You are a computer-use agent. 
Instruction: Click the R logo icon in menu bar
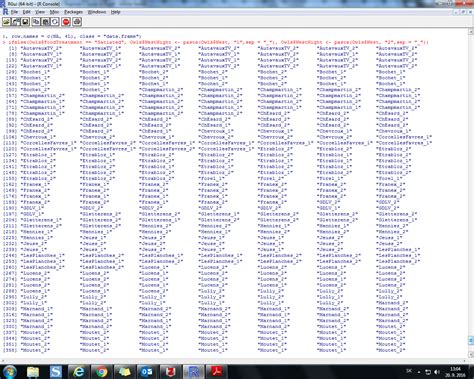coord(5,12)
